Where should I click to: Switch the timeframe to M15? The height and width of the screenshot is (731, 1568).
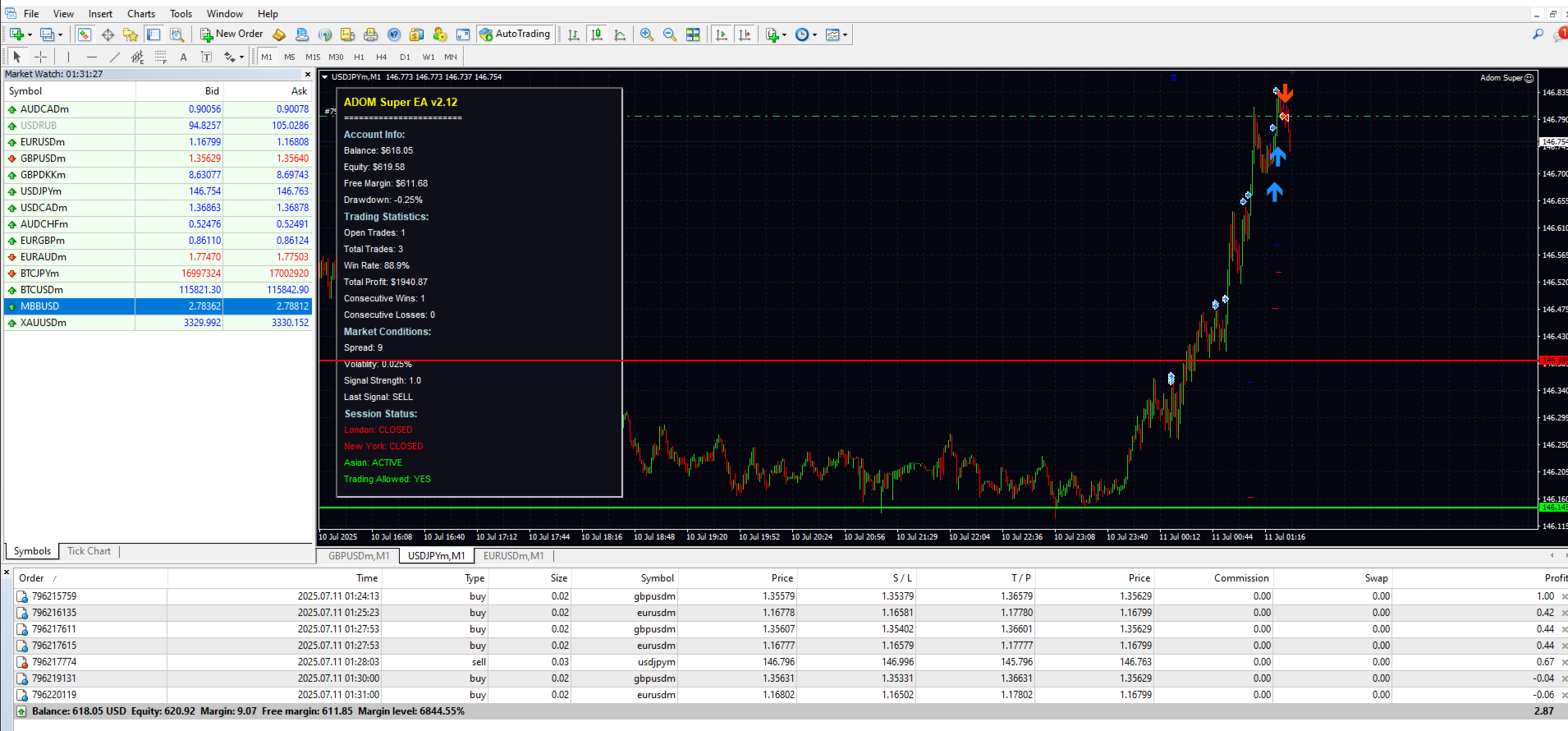(x=313, y=57)
